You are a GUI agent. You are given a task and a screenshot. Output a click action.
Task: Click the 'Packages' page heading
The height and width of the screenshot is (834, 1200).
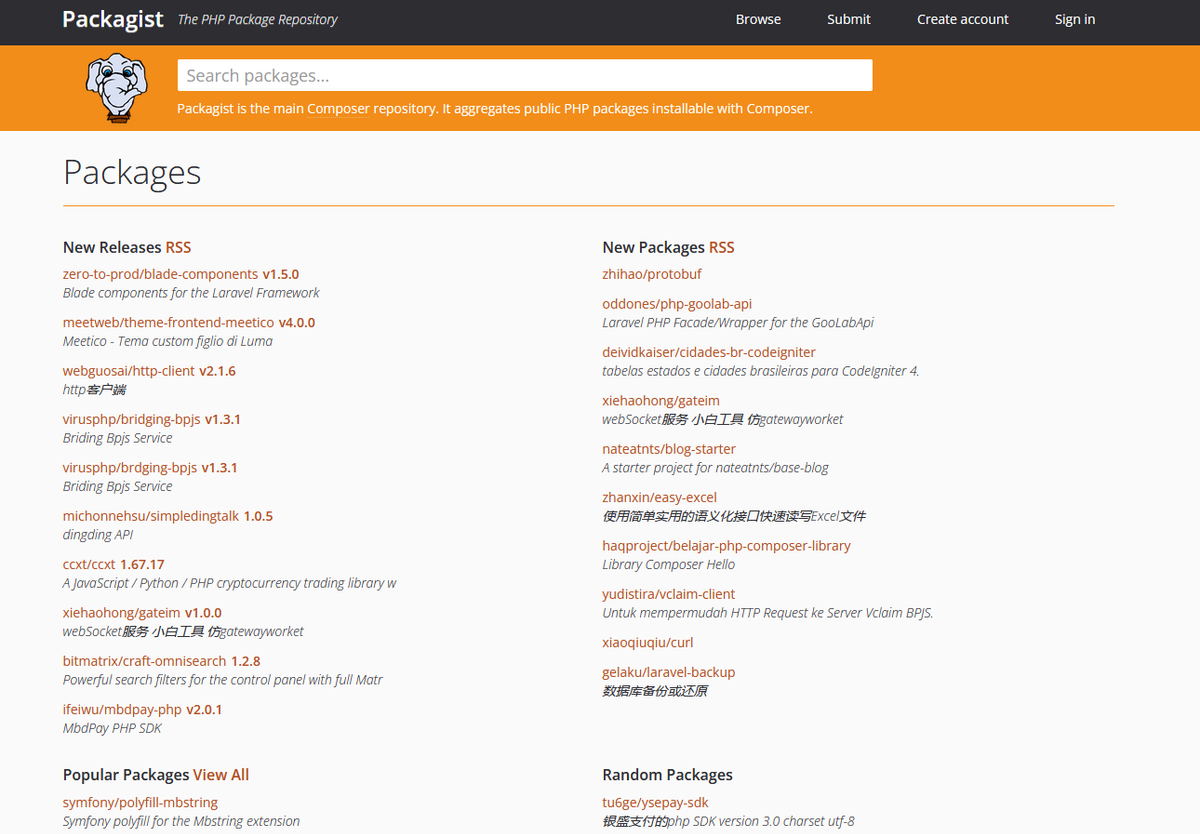(132, 172)
